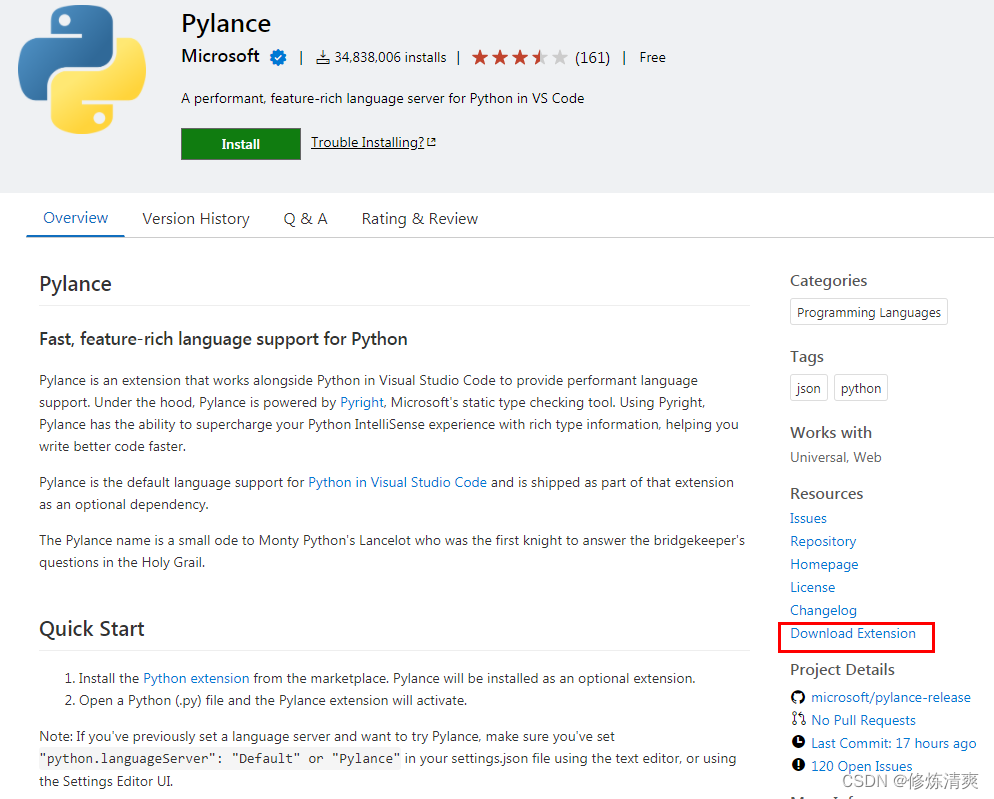The image size is (994, 799).
Task: Click the alert icon beside Open Issues
Action: coord(798,765)
